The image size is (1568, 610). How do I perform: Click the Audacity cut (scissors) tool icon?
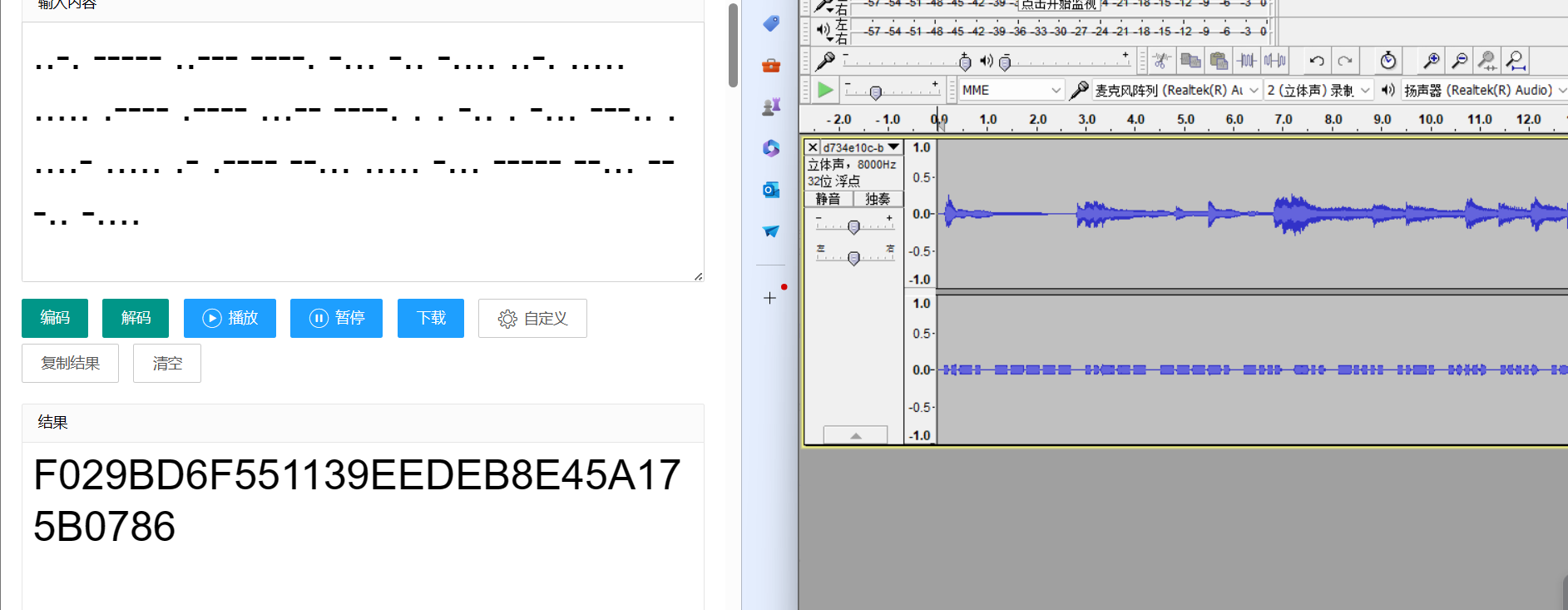point(1162,61)
